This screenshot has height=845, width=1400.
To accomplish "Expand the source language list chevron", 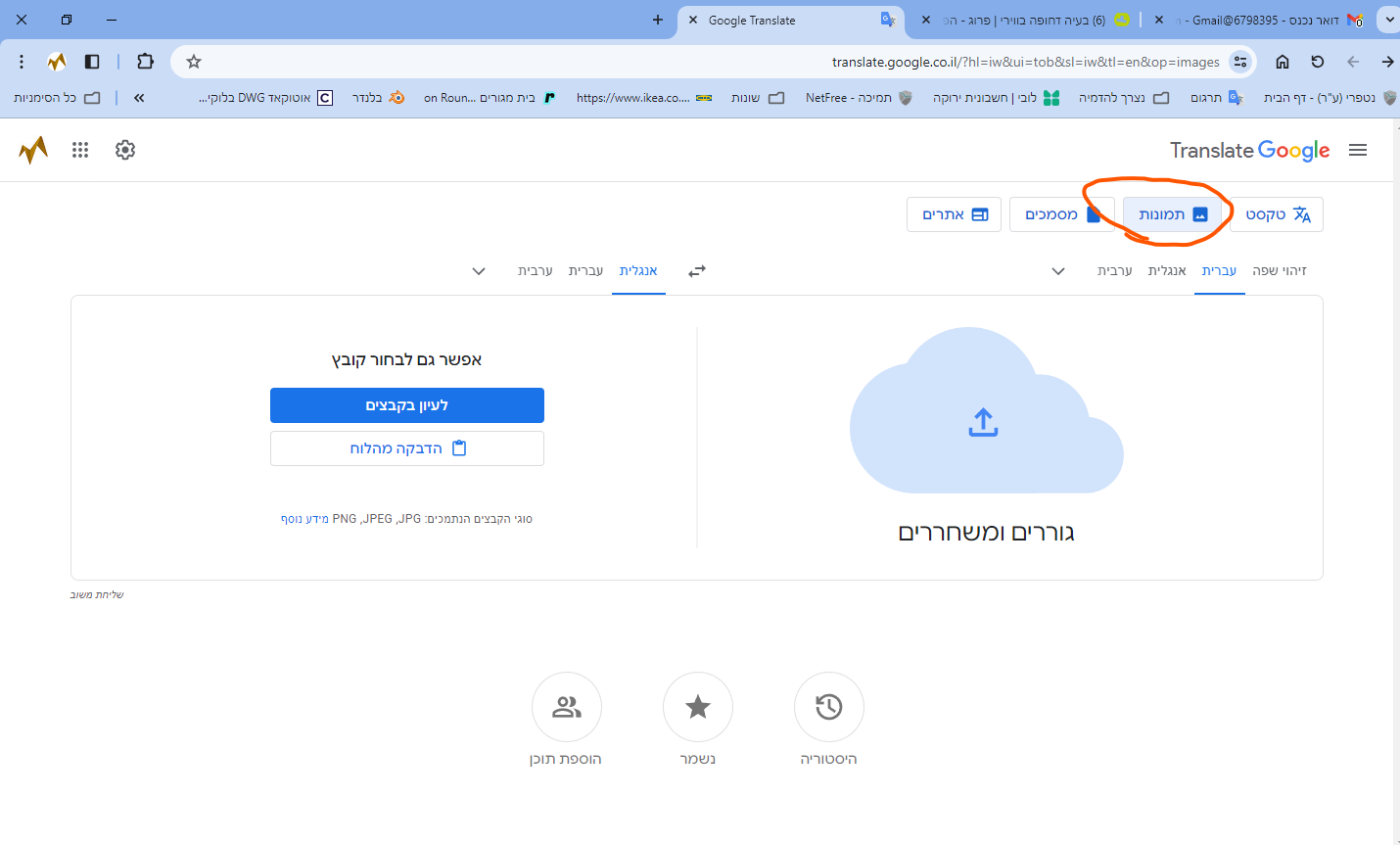I will tap(1058, 271).
